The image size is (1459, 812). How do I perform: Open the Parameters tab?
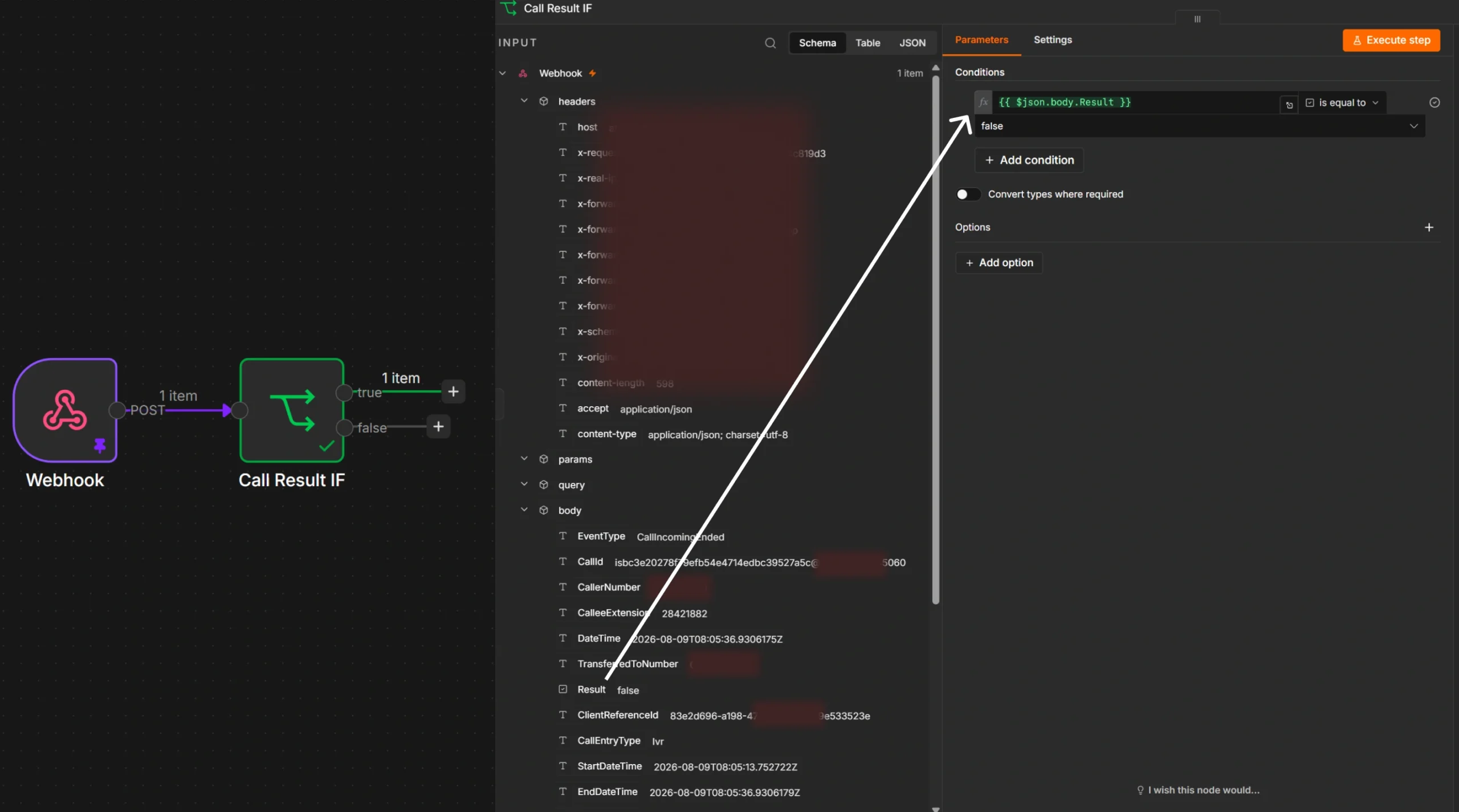tap(981, 39)
